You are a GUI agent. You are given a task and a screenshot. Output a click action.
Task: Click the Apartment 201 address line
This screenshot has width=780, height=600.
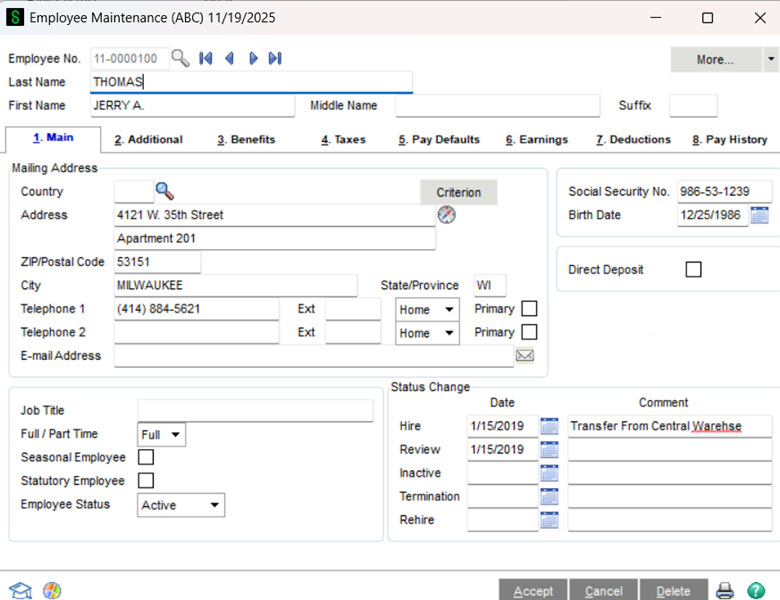(x=275, y=238)
